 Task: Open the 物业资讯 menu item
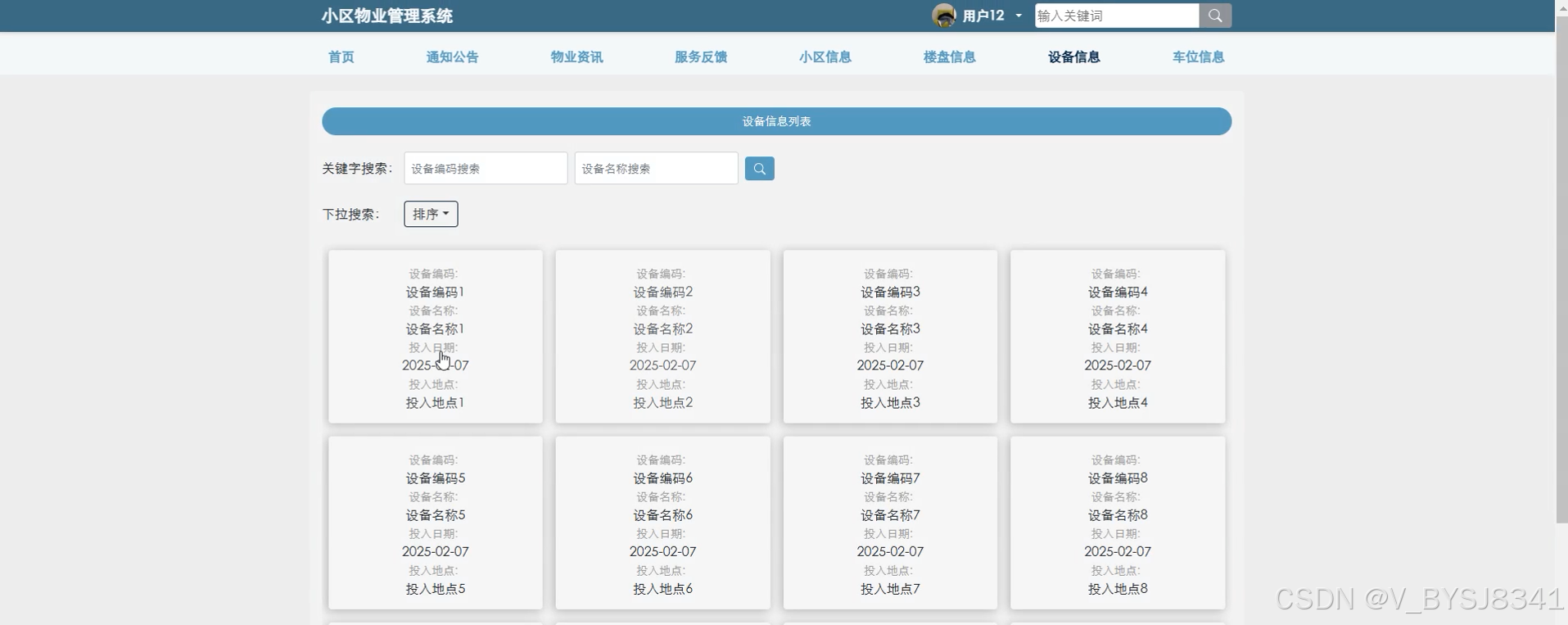pyautogui.click(x=576, y=57)
